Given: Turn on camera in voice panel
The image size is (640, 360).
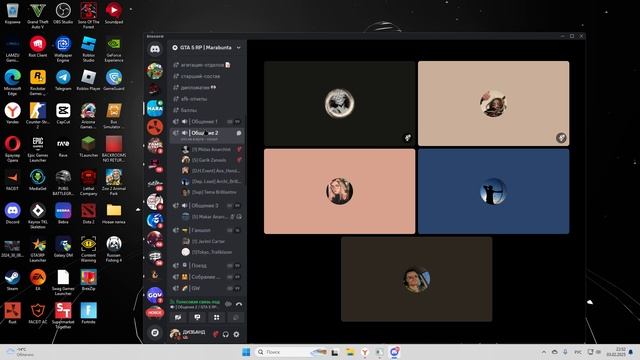Looking at the screenshot, I should coord(178,318).
